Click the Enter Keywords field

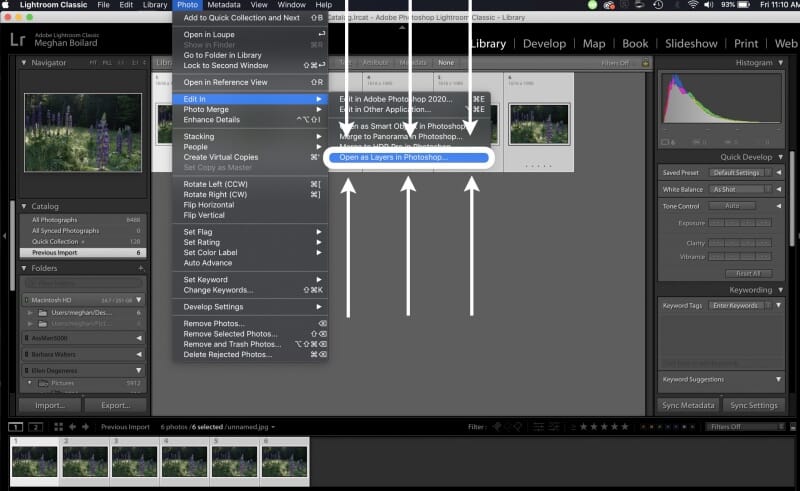tap(739, 305)
